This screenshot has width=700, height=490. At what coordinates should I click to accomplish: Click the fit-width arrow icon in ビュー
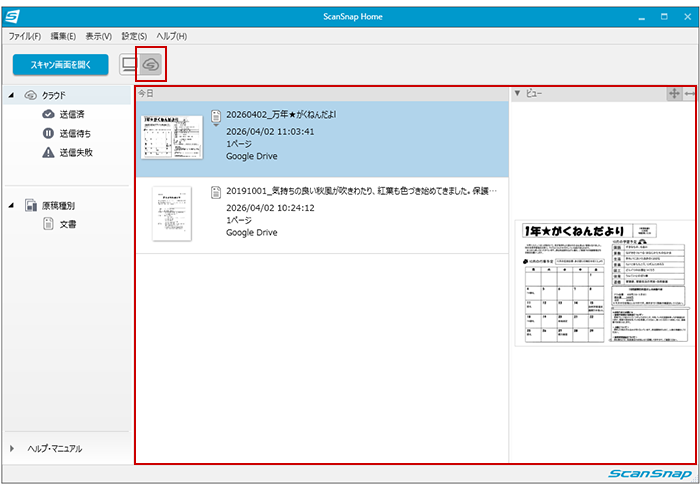pos(689,94)
